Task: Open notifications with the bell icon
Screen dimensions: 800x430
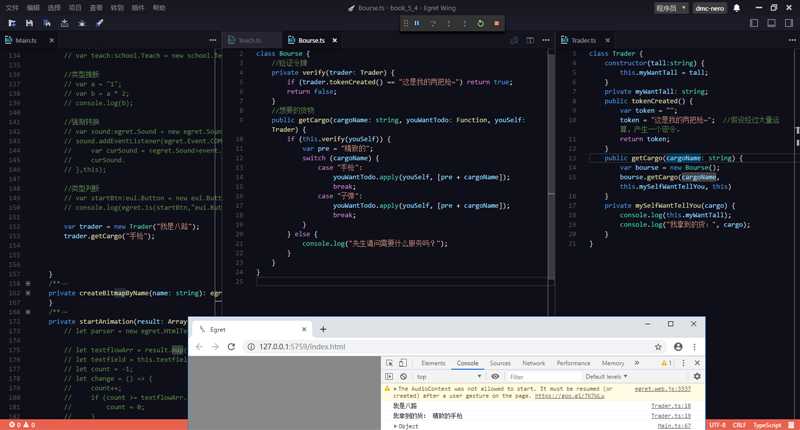Action: point(737,8)
